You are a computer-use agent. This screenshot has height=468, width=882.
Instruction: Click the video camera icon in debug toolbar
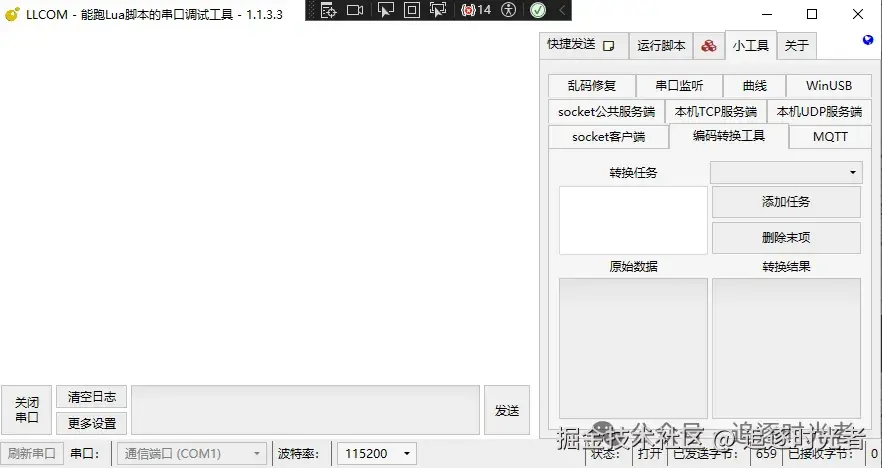coord(355,10)
